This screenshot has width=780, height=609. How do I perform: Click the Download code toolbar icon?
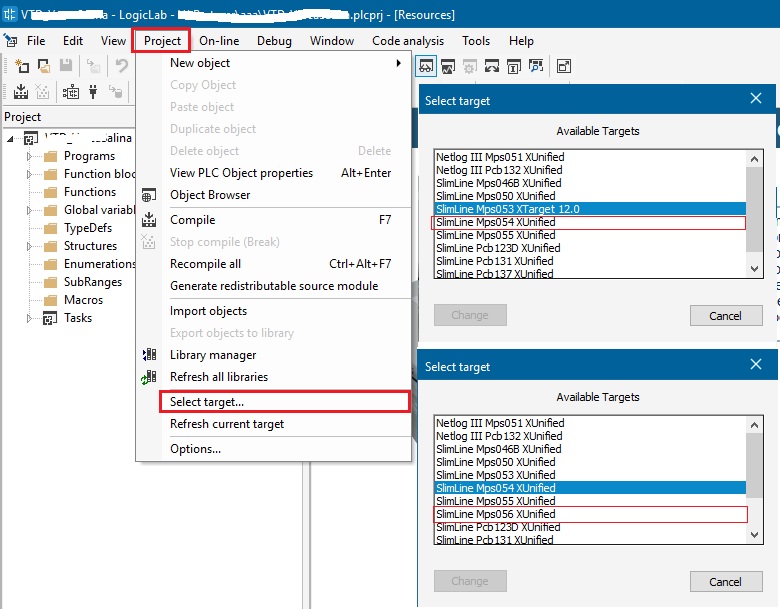(115, 92)
